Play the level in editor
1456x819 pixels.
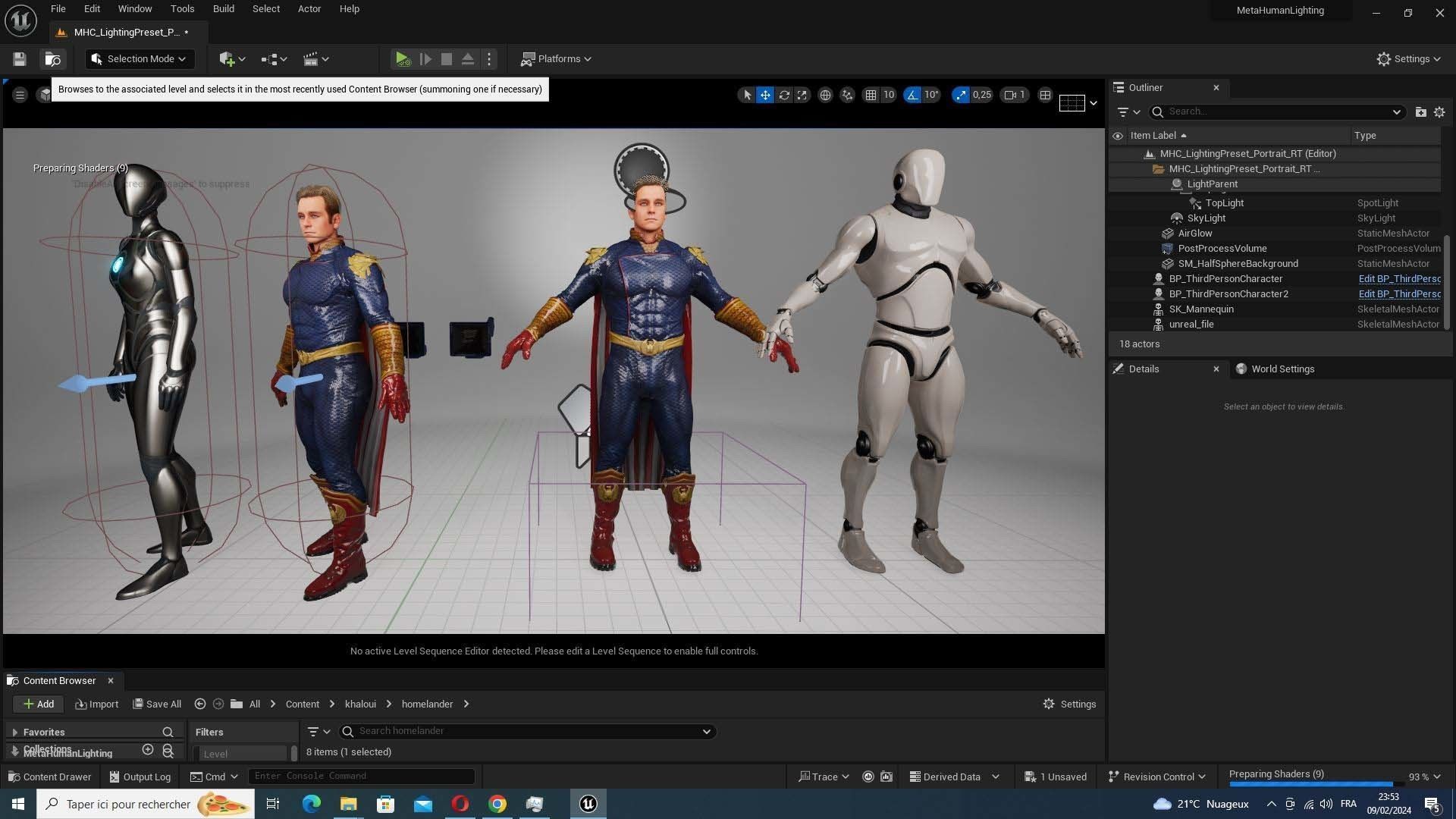tap(403, 59)
